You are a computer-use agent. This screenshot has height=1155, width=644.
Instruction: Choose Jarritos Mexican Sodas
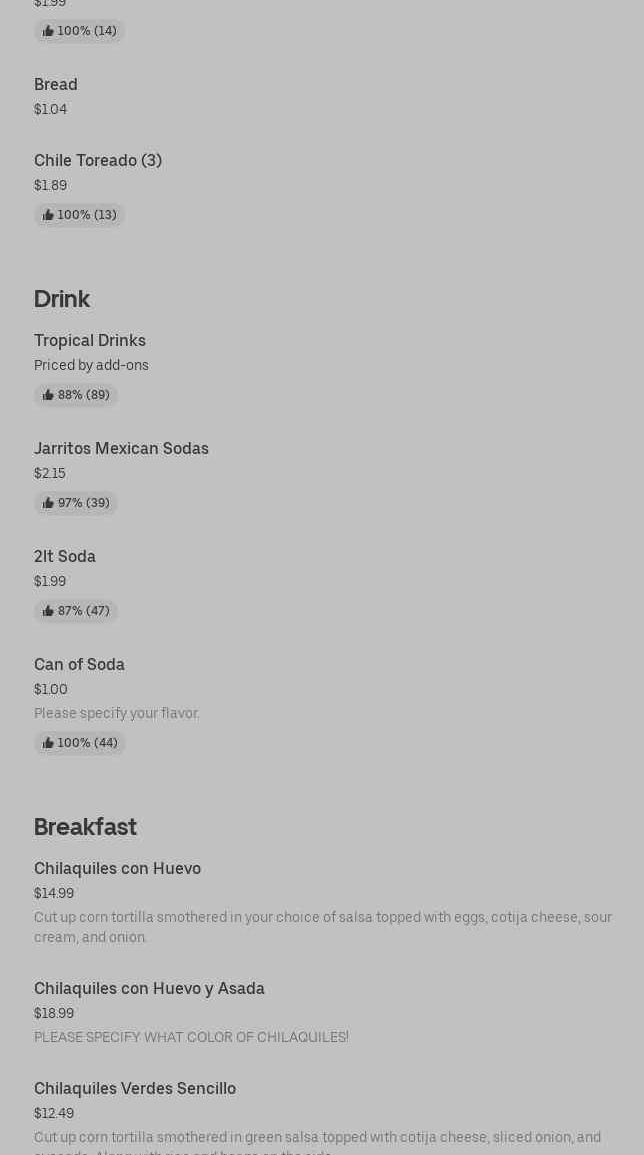click(121, 449)
